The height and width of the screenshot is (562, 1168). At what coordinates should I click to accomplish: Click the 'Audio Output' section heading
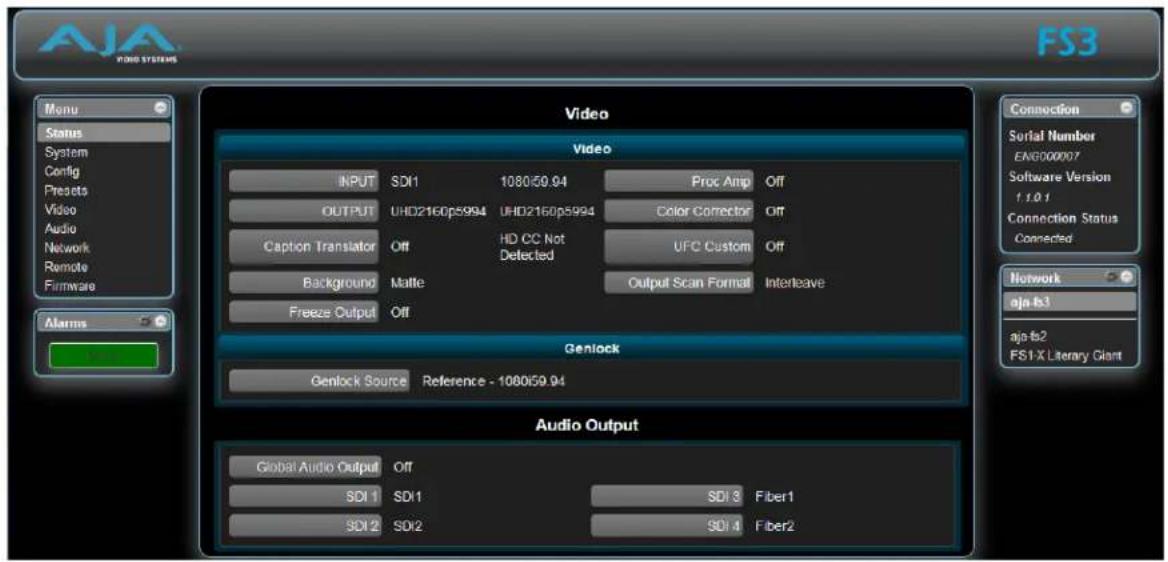click(587, 426)
